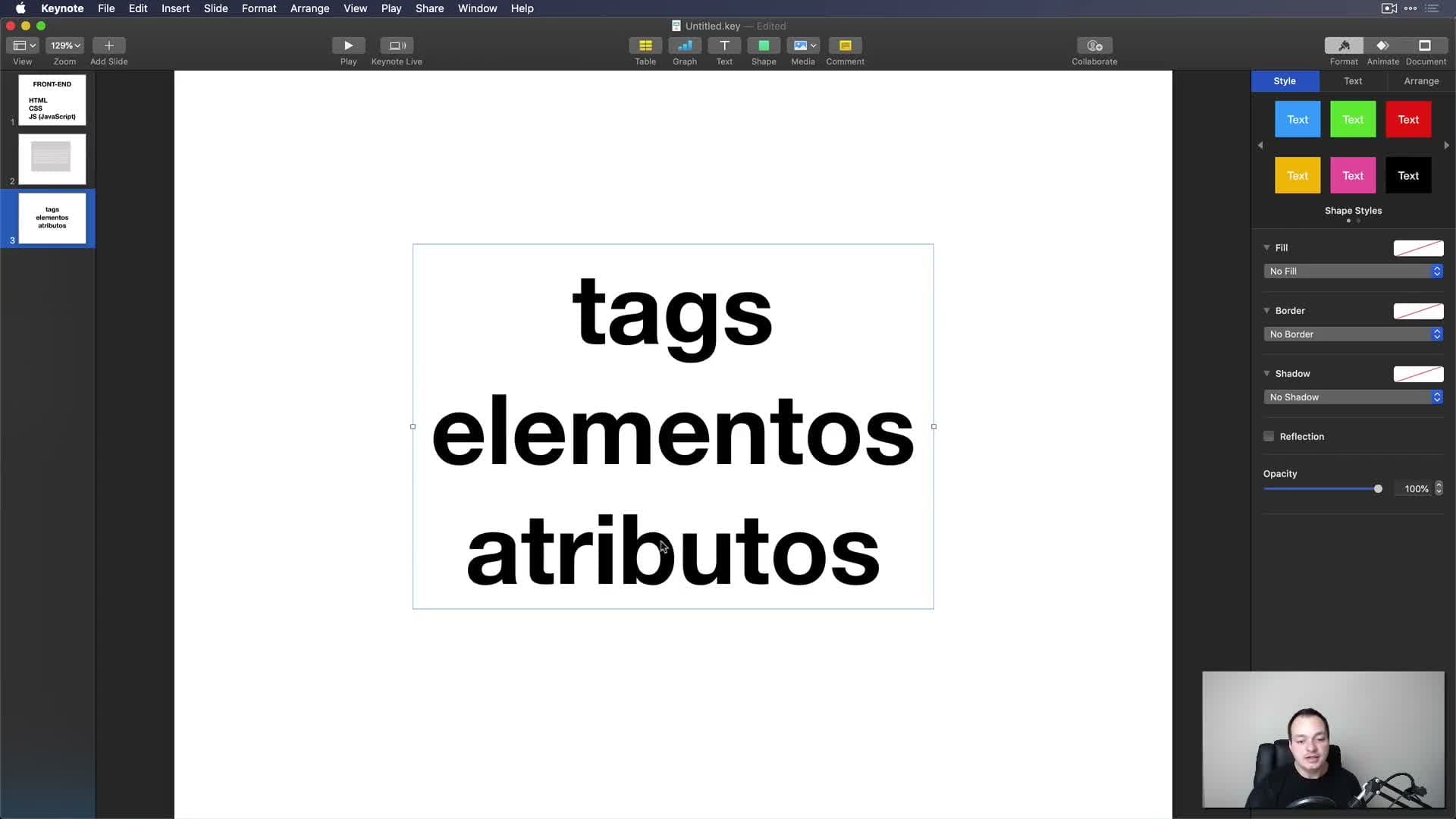Viewport: 1456px width, 819px height.
Task: Apply the pink Text shape style
Action: tap(1353, 175)
